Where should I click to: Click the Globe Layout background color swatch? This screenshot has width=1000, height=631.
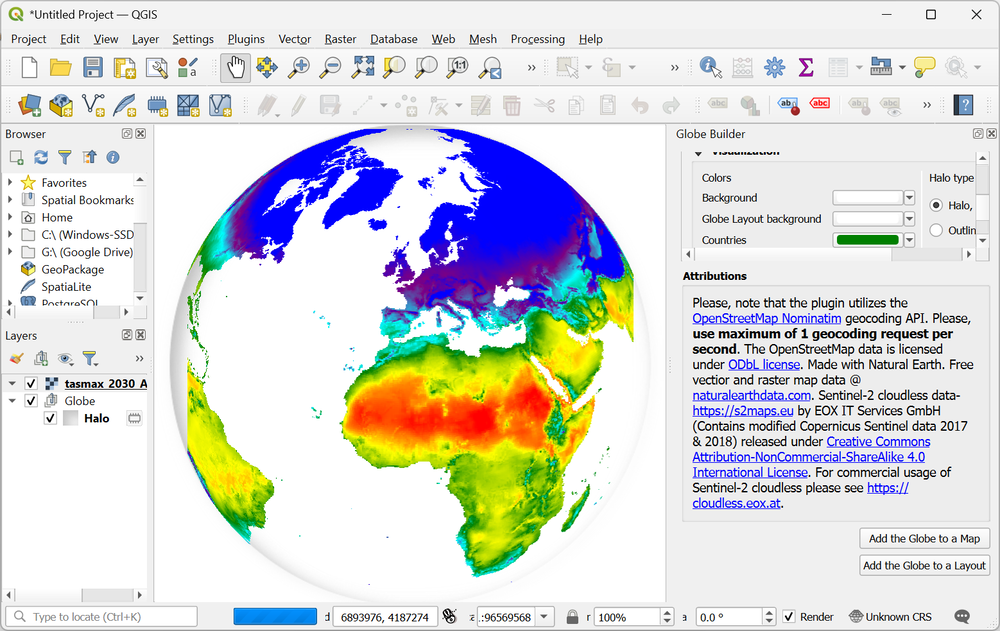tap(868, 219)
